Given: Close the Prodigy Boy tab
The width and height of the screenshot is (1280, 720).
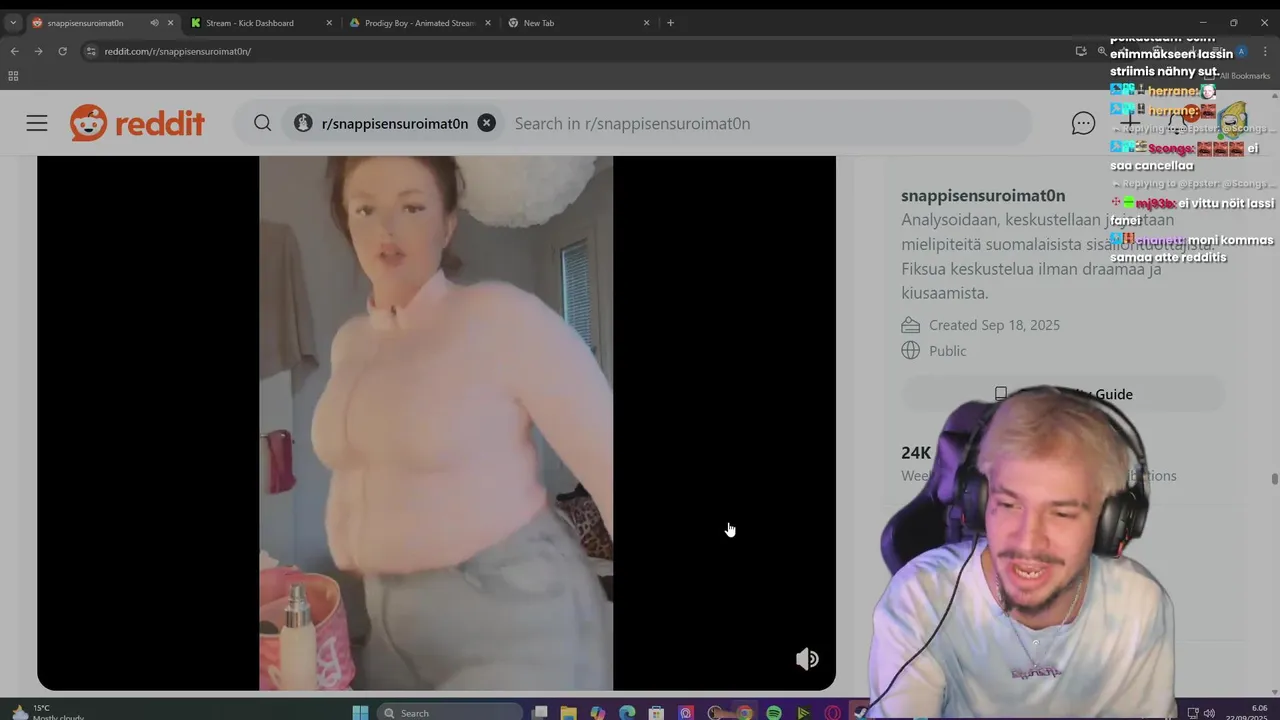Looking at the screenshot, I should pyautogui.click(x=488, y=23).
